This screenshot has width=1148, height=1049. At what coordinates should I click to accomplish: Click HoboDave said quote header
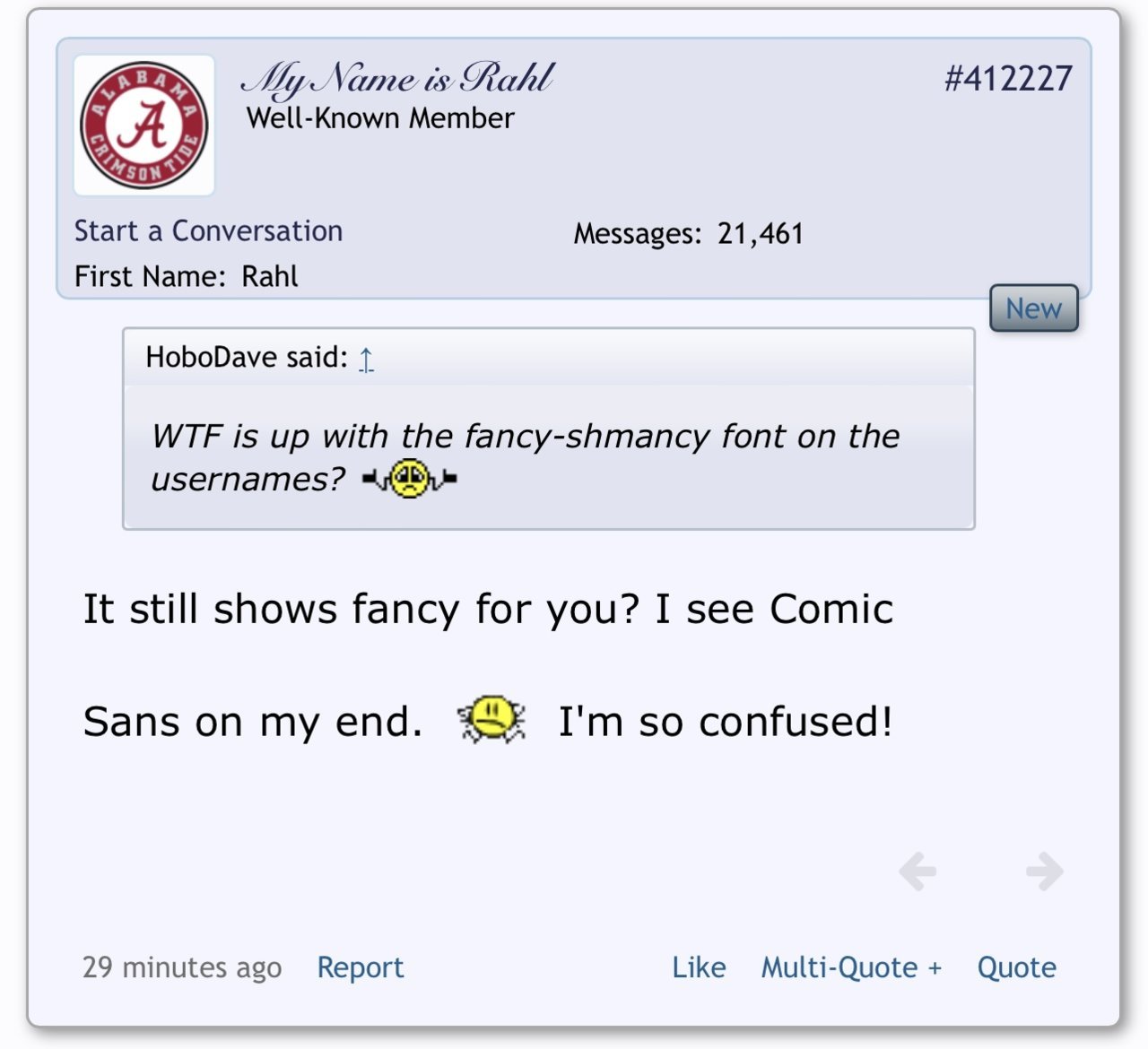pos(247,358)
